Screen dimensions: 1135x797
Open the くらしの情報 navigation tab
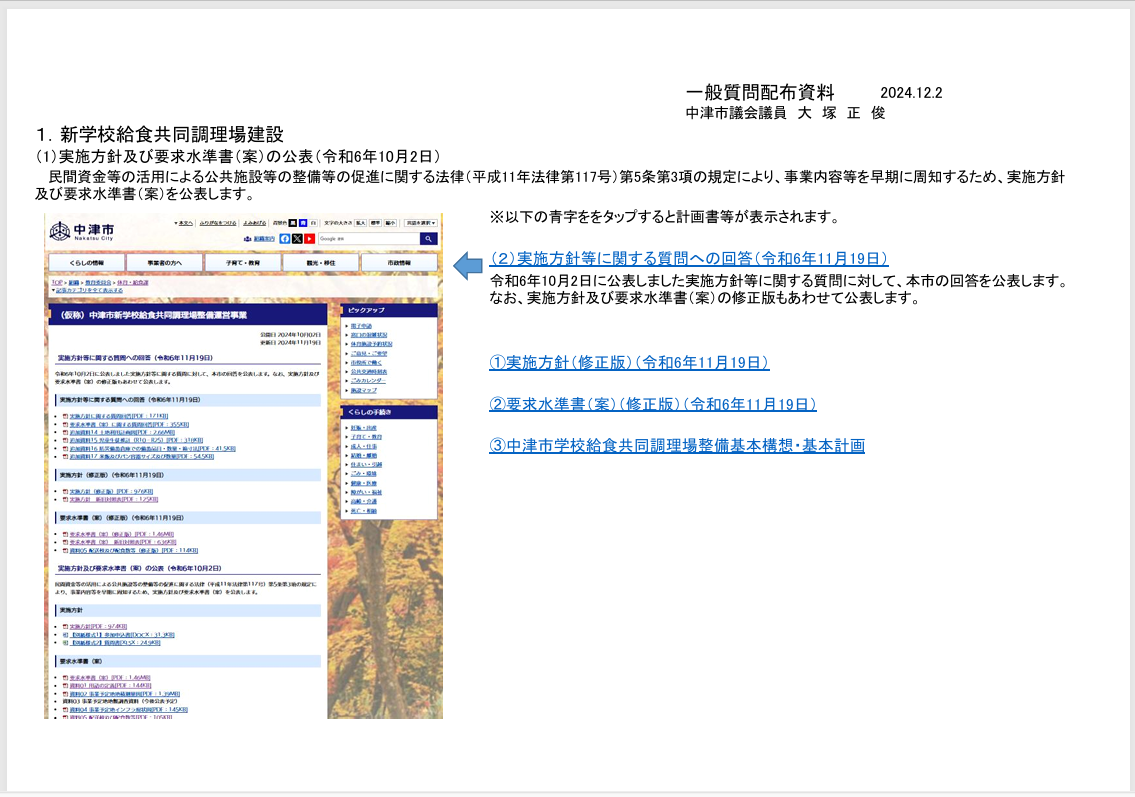tap(87, 263)
